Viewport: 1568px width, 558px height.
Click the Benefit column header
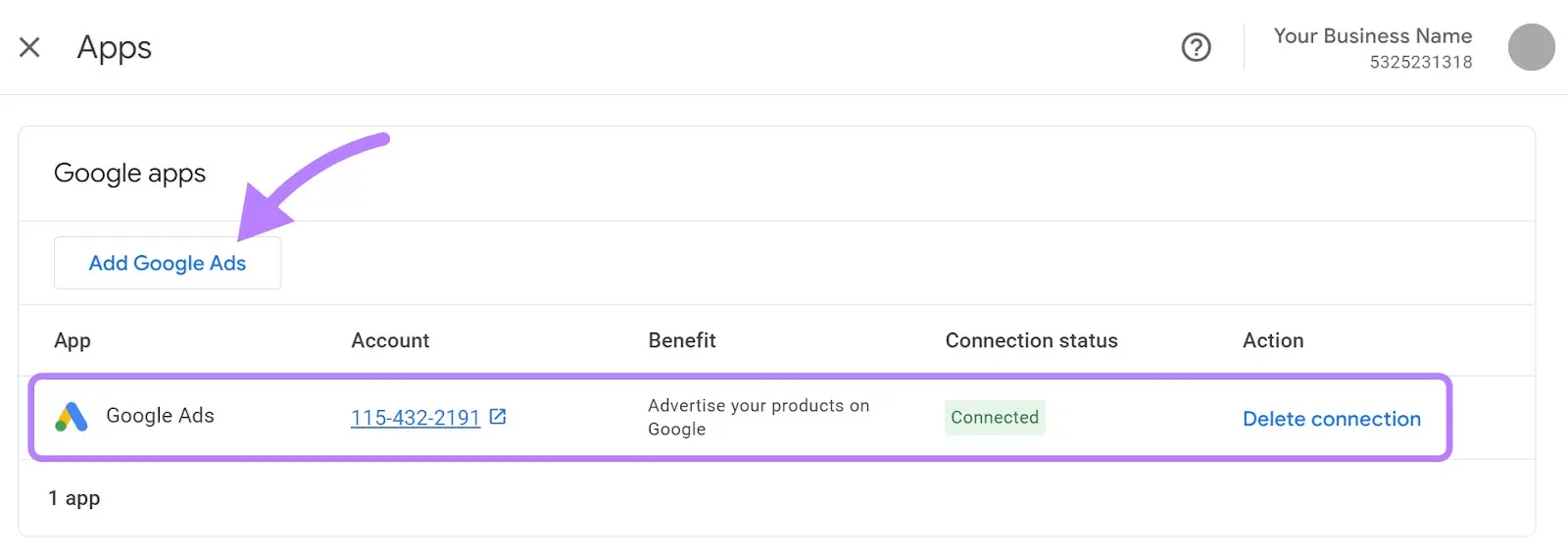point(682,340)
